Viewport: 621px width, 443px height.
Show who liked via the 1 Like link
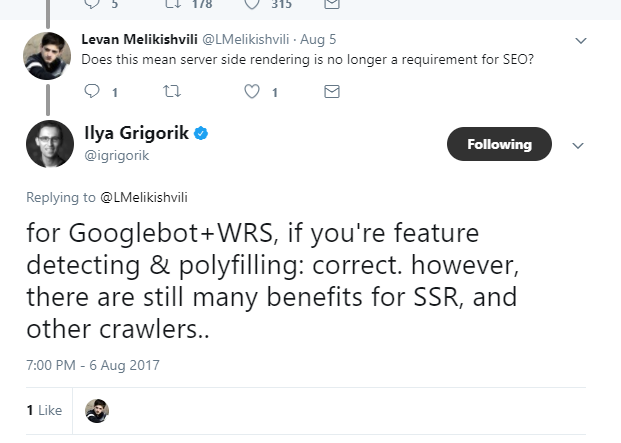[44, 410]
